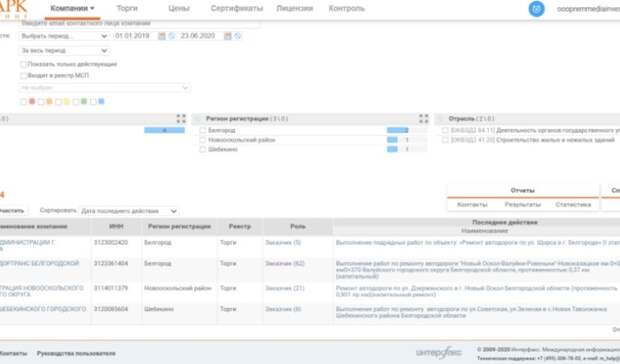Click INN 3120083604
The image size is (620, 364).
(111, 309)
